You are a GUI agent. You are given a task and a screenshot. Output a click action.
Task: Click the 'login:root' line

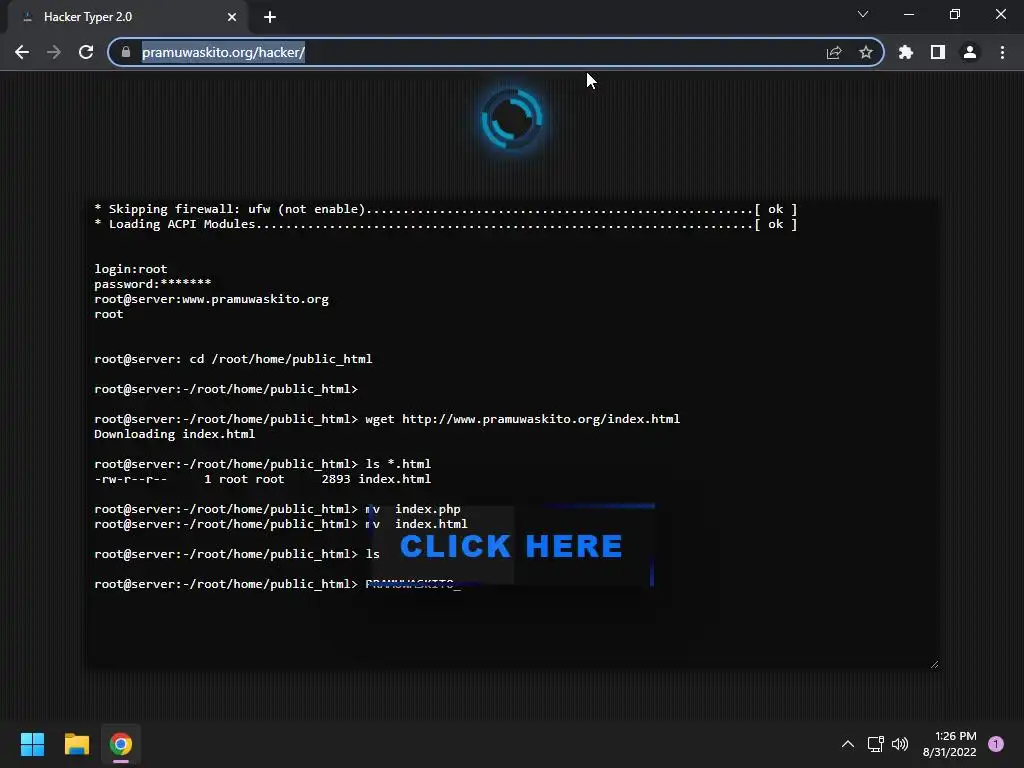(131, 269)
